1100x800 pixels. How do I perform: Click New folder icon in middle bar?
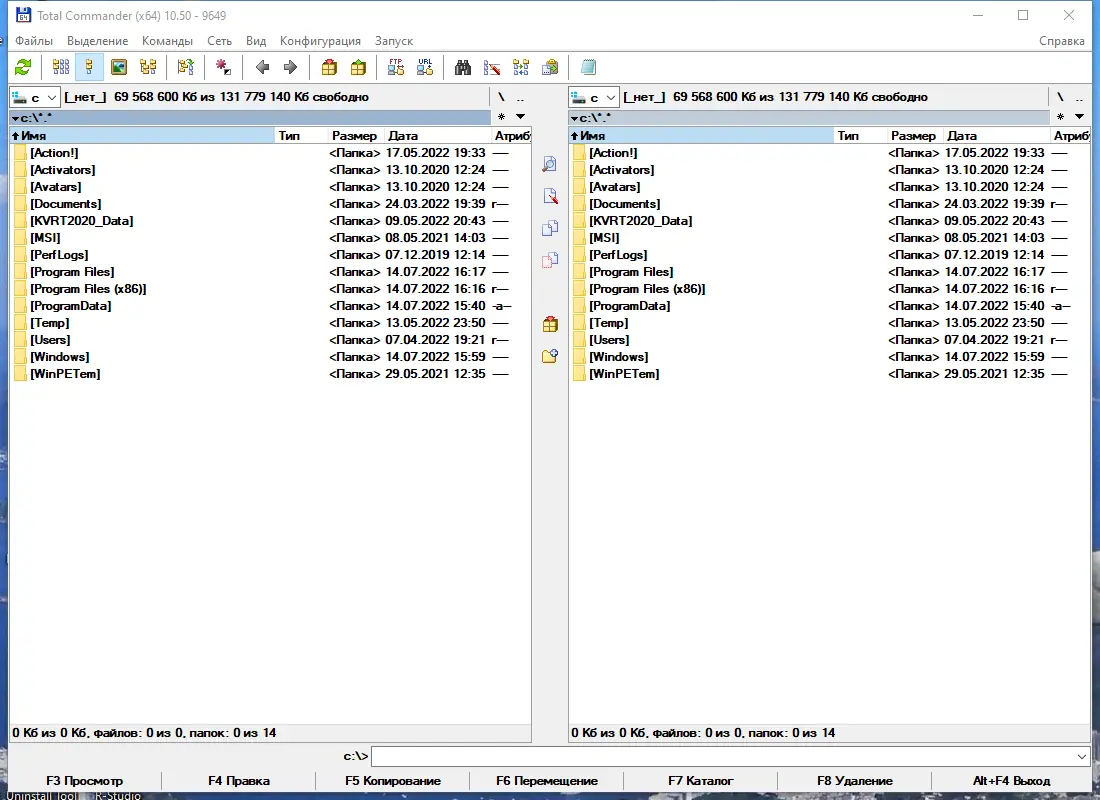click(x=550, y=356)
